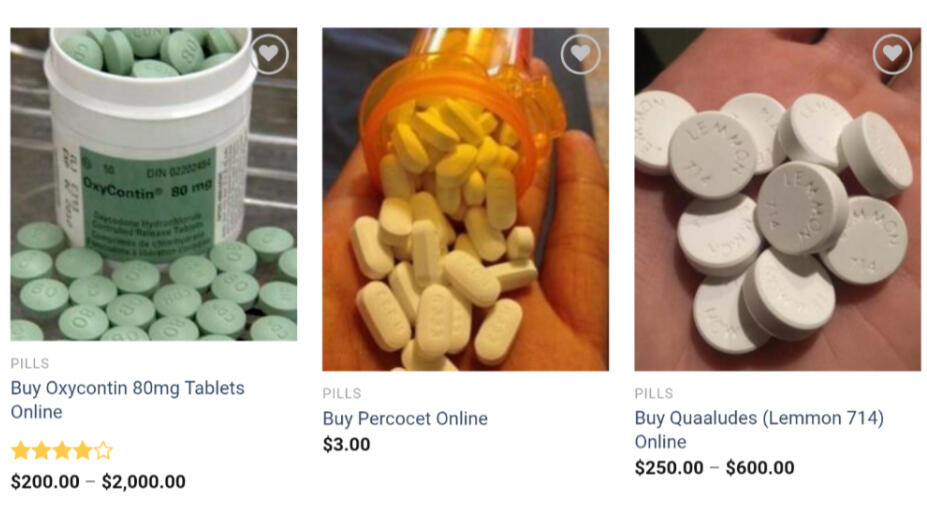Click the heart icon on Percocet product image
This screenshot has height=510, width=927.
pos(581,54)
